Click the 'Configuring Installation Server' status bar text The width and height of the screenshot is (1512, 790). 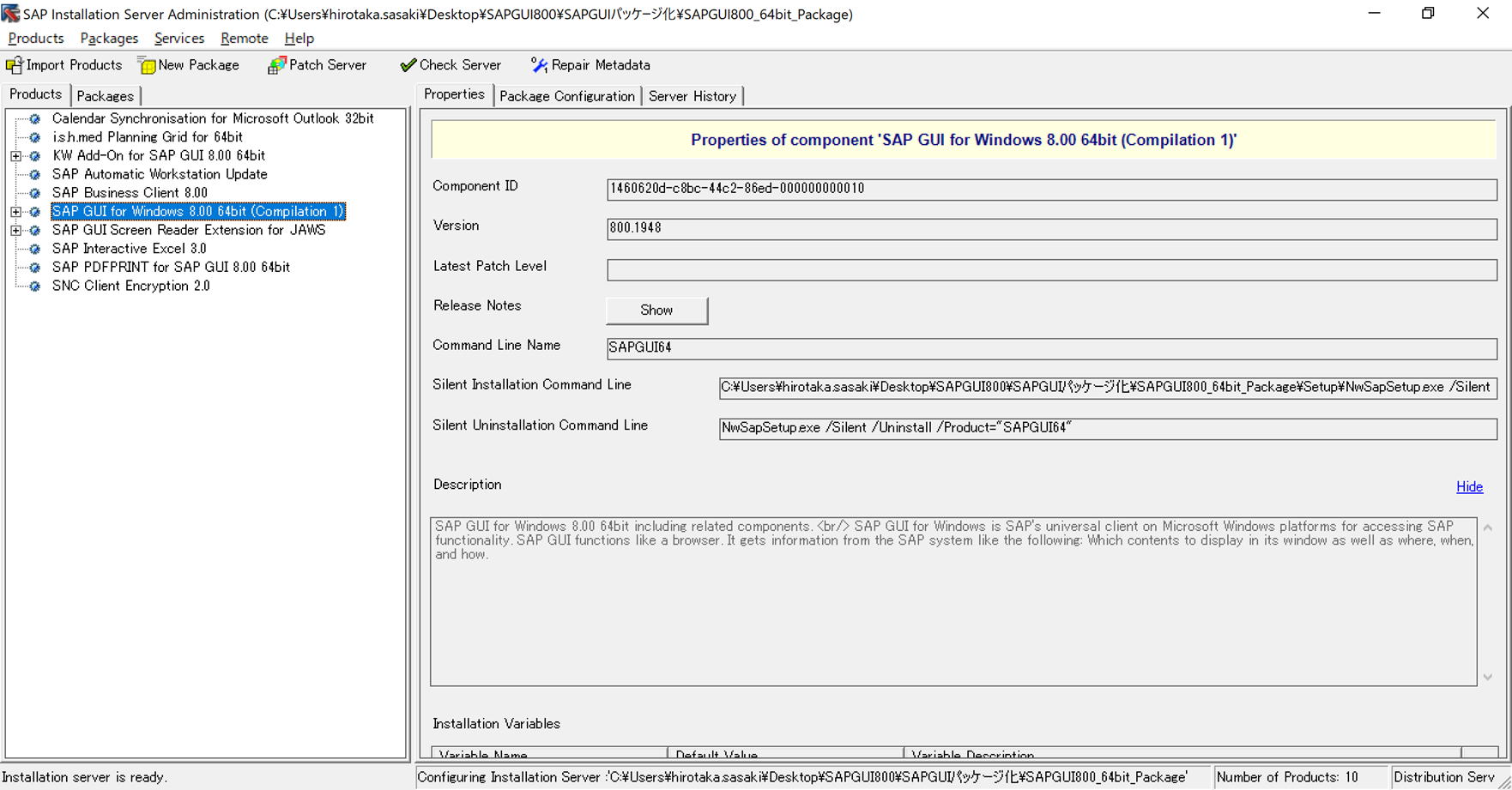pyautogui.click(x=802, y=777)
